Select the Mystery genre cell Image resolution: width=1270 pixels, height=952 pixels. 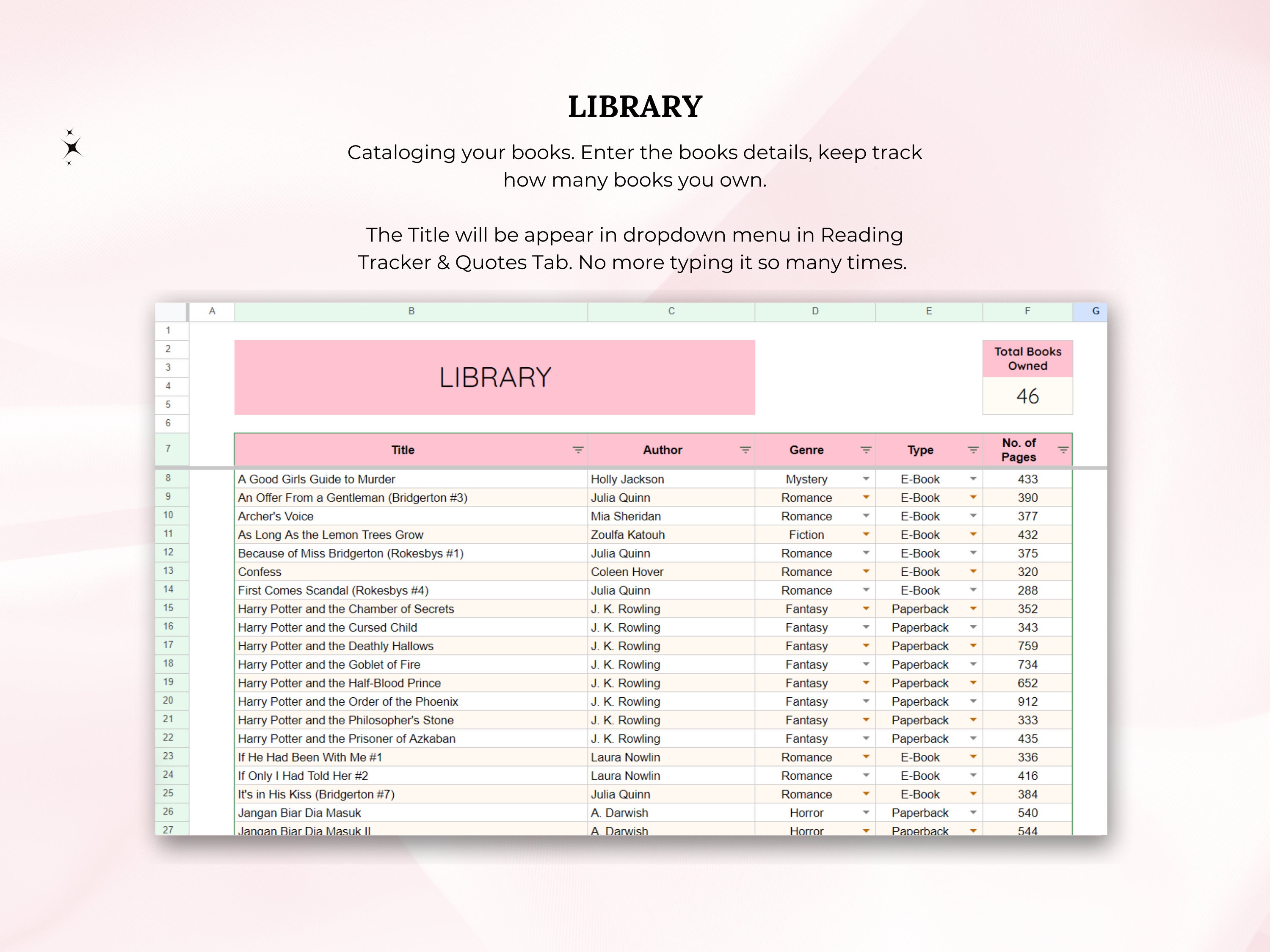(x=815, y=479)
